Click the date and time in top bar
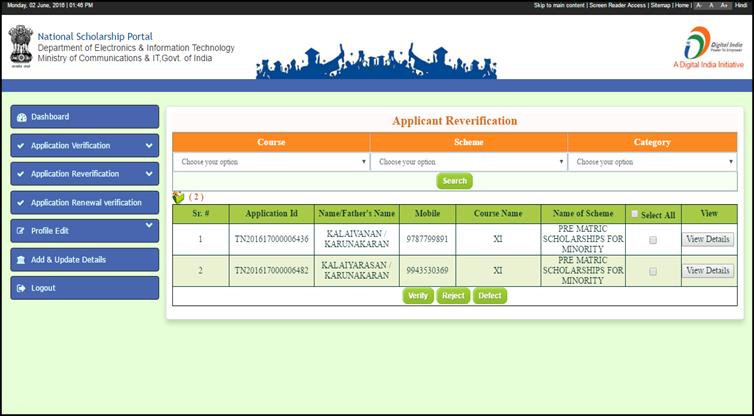The height and width of the screenshot is (416, 754). (x=50, y=5)
